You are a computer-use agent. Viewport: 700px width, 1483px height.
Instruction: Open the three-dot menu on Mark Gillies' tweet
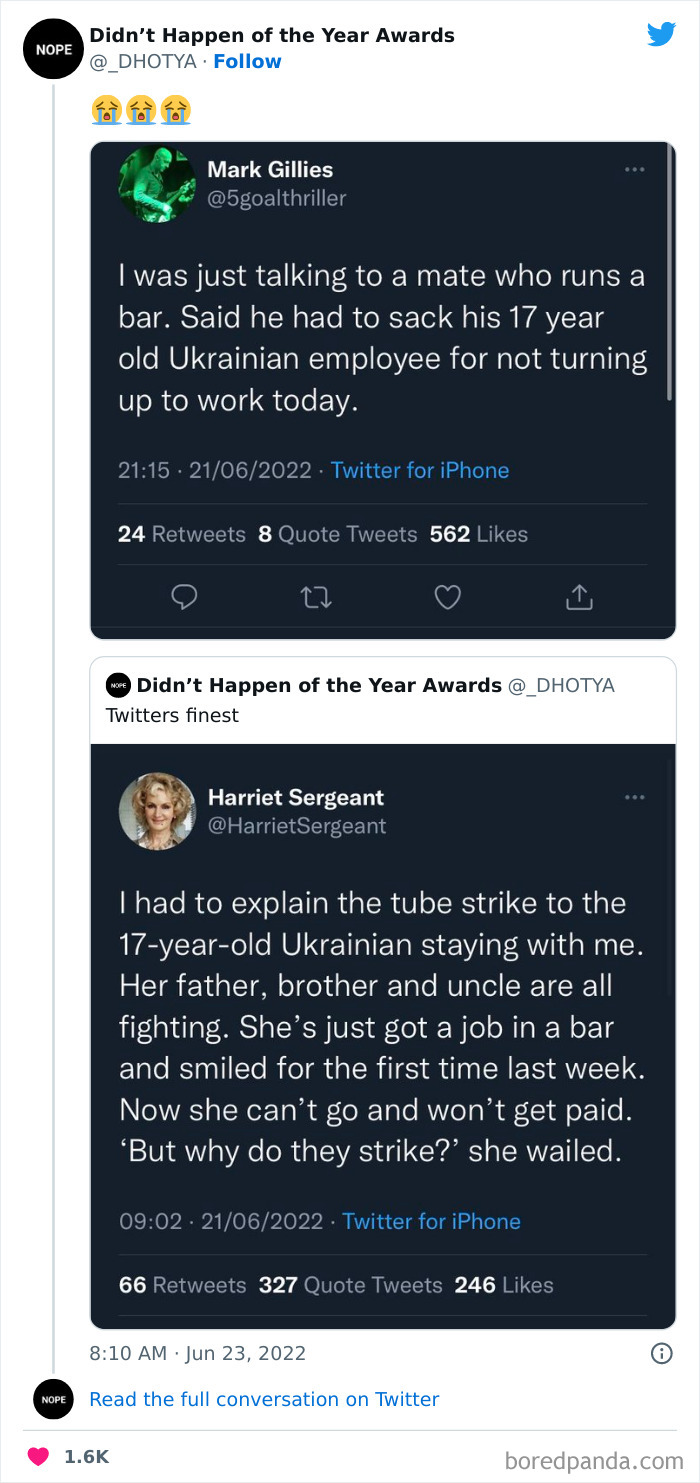point(635,169)
